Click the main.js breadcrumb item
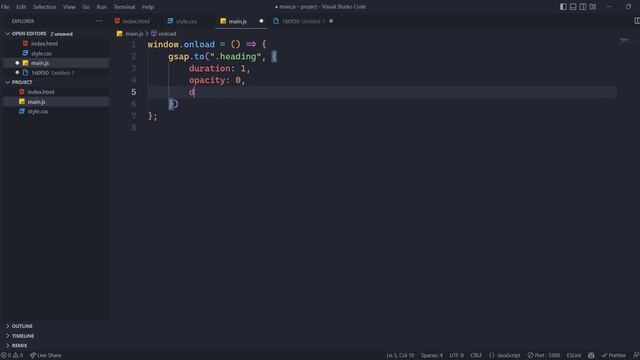 134,33
